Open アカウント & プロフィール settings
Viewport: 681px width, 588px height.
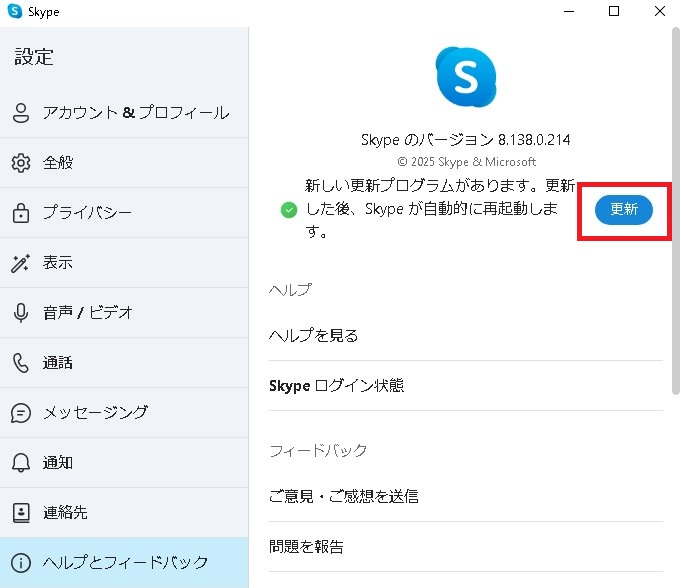[x=124, y=113]
